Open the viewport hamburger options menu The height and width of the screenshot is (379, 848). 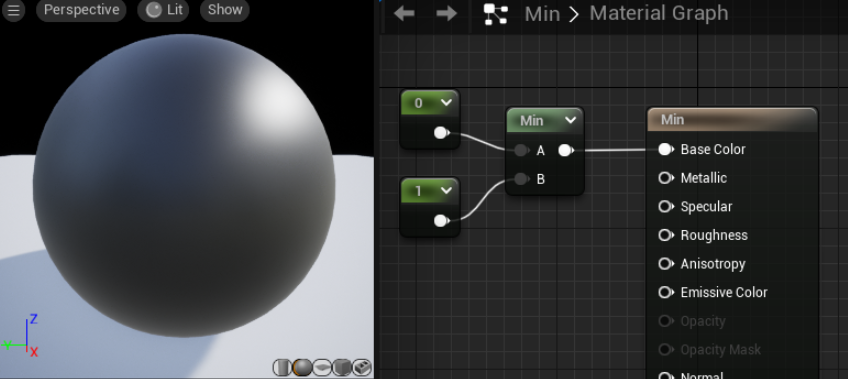pos(14,10)
